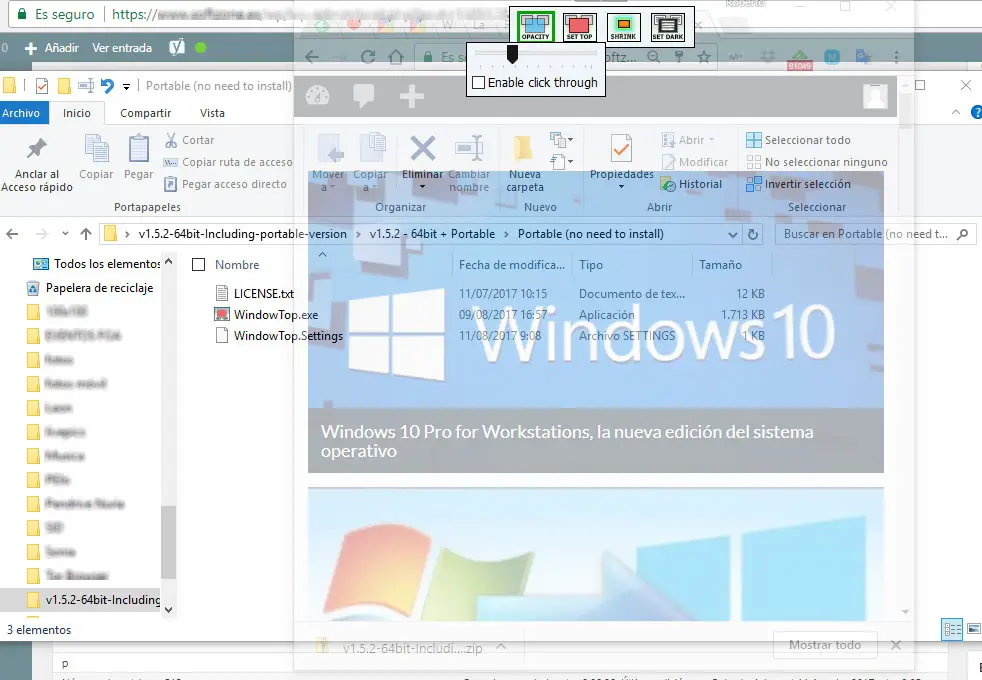Click the WindowTop Shrink button
This screenshot has height=680, width=982.
click(623, 27)
